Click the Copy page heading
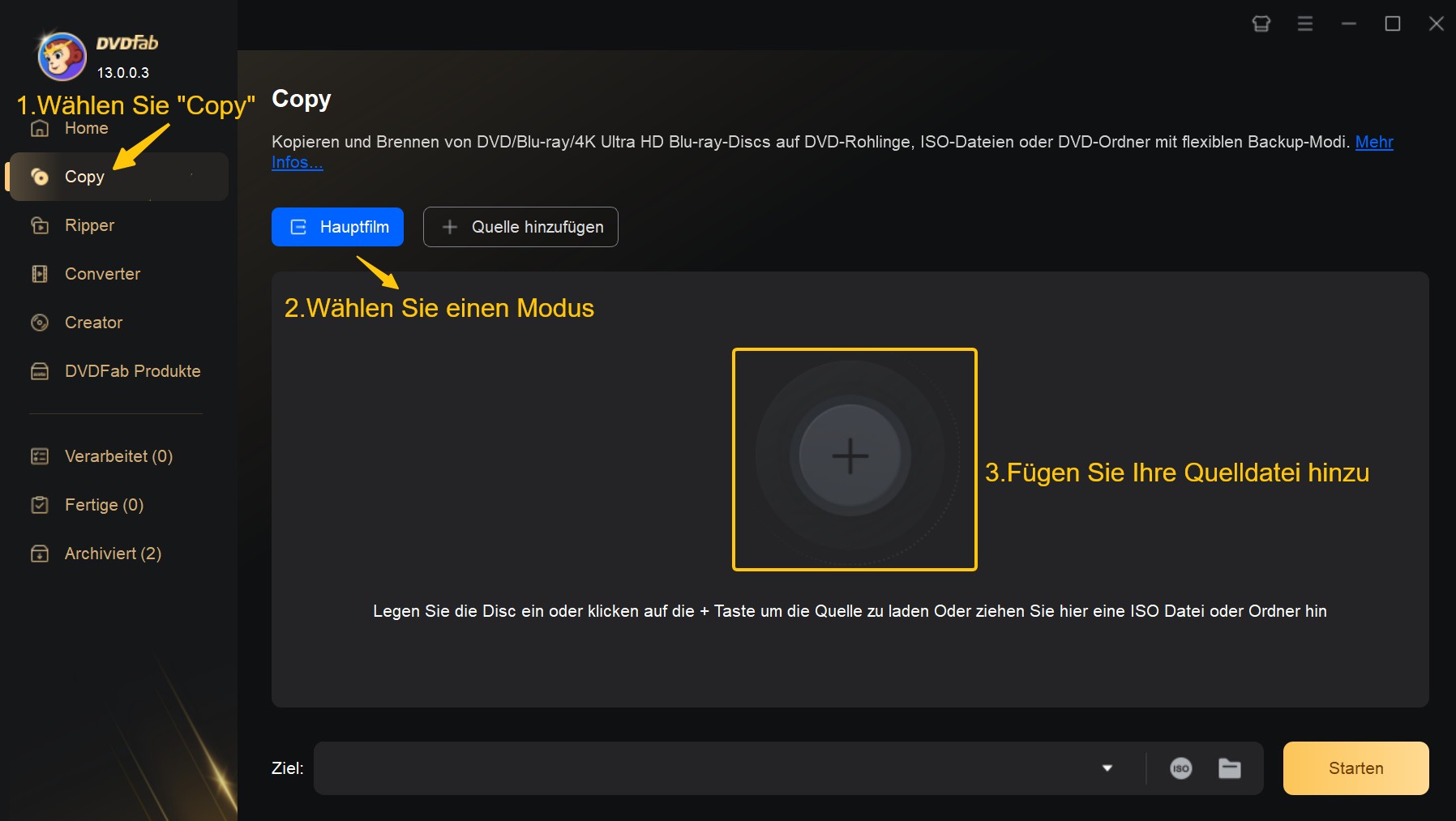This screenshot has width=1456, height=821. pyautogui.click(x=302, y=100)
